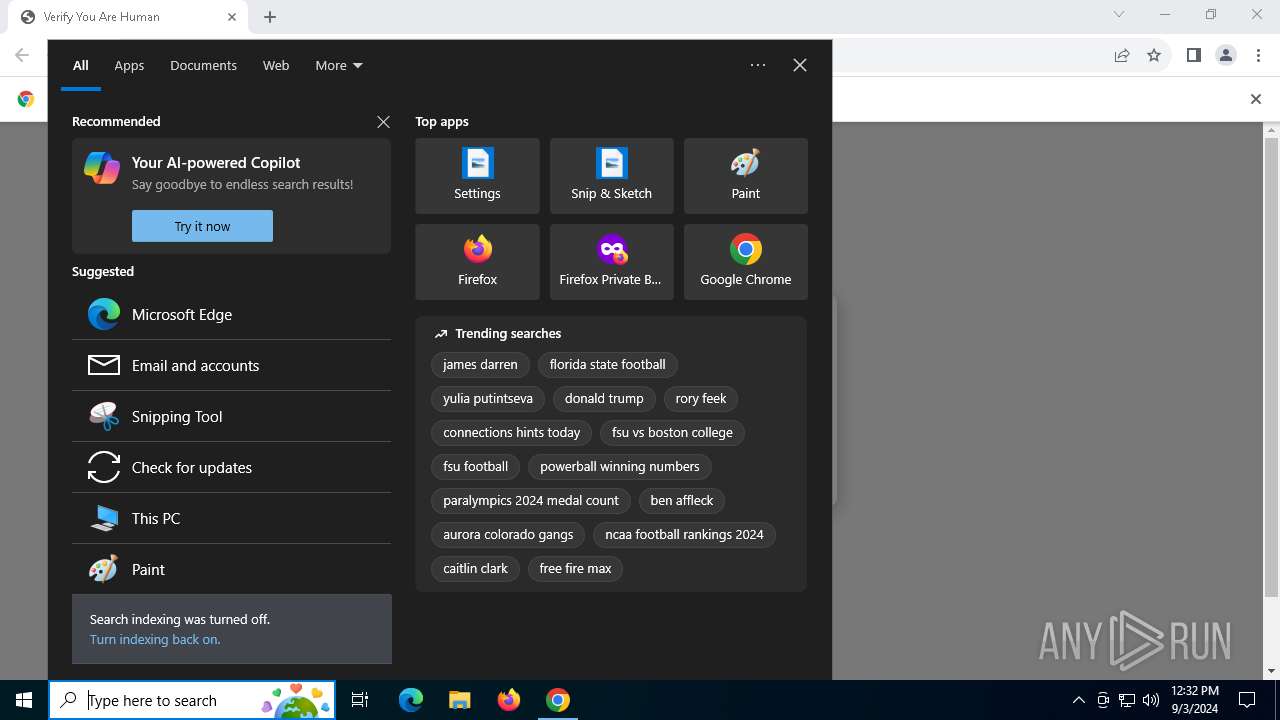The height and width of the screenshot is (720, 1280).
Task: Select connections hints today chip
Action: pyautogui.click(x=512, y=433)
